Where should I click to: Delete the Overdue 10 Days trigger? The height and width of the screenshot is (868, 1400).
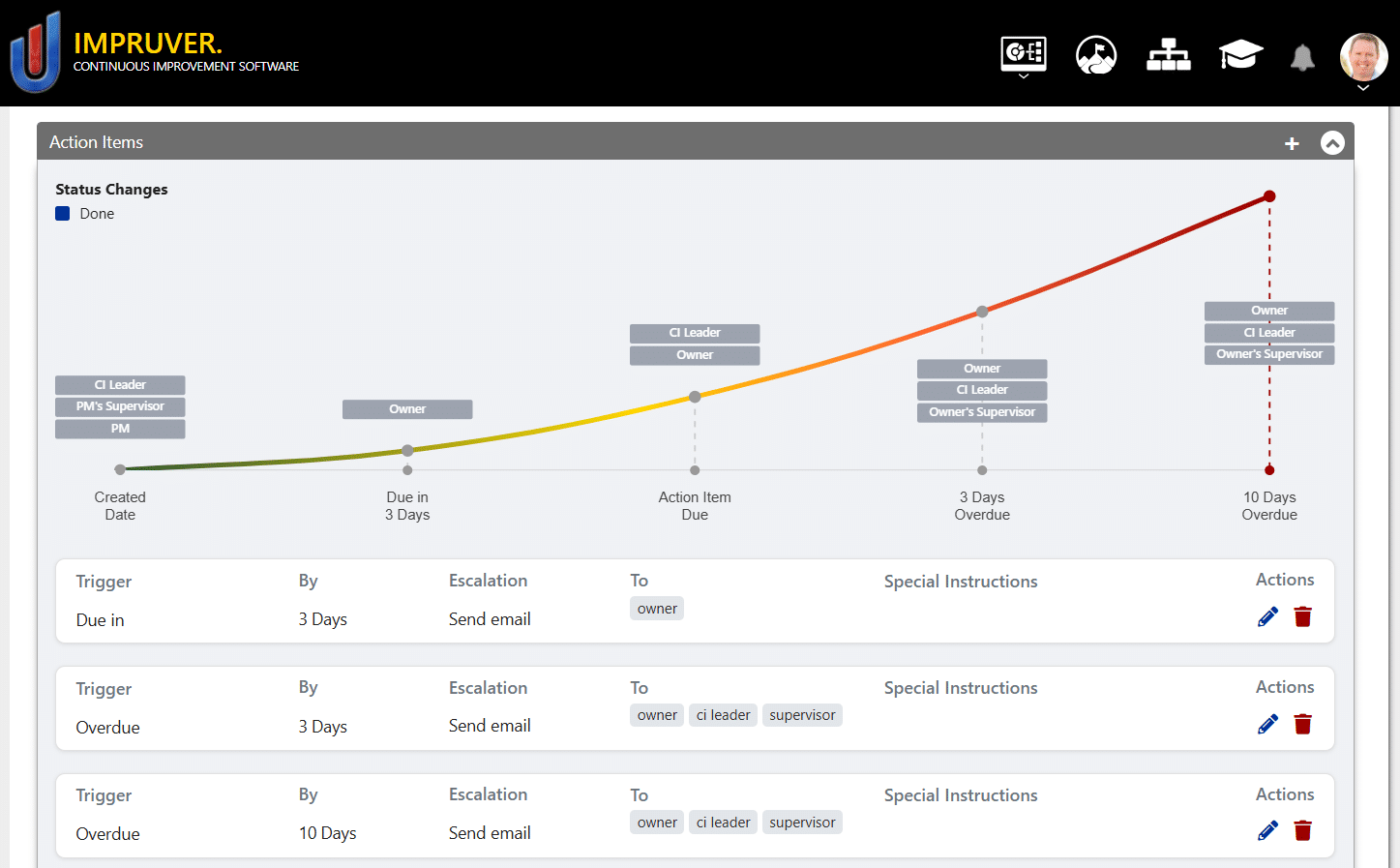coord(1303,831)
